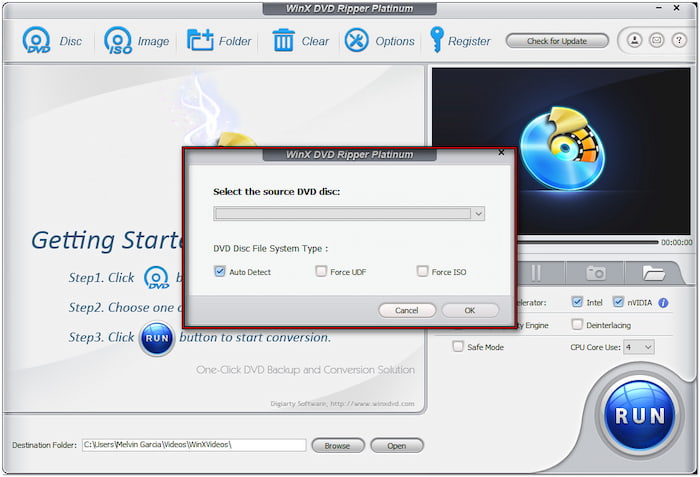700x477 pixels.
Task: Open the ISO Image loader icon
Action: (x=118, y=41)
